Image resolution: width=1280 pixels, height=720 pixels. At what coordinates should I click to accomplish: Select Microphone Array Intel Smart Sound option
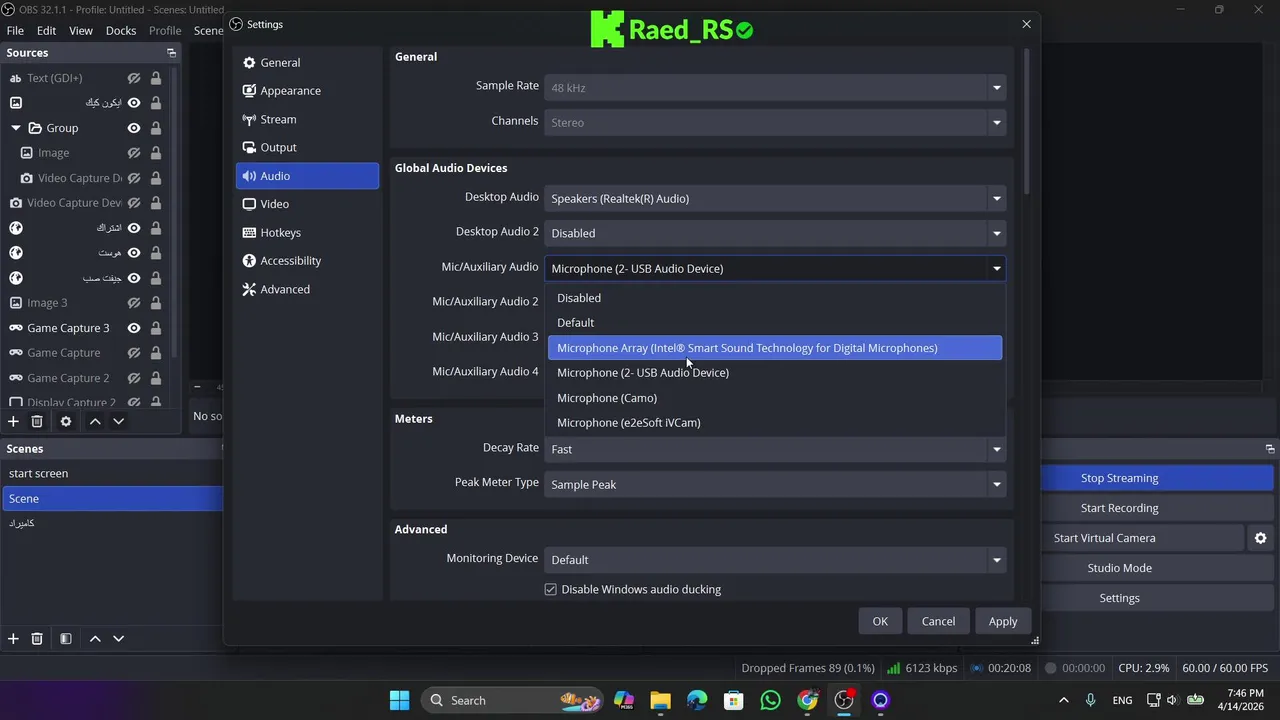tap(775, 348)
